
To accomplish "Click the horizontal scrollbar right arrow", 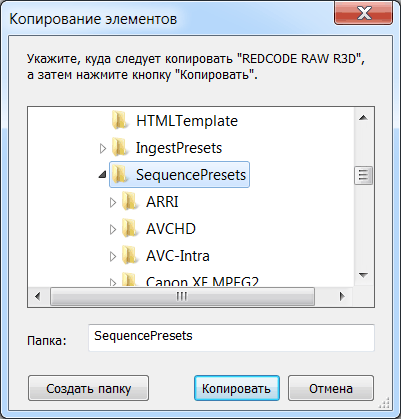I will (x=342, y=296).
